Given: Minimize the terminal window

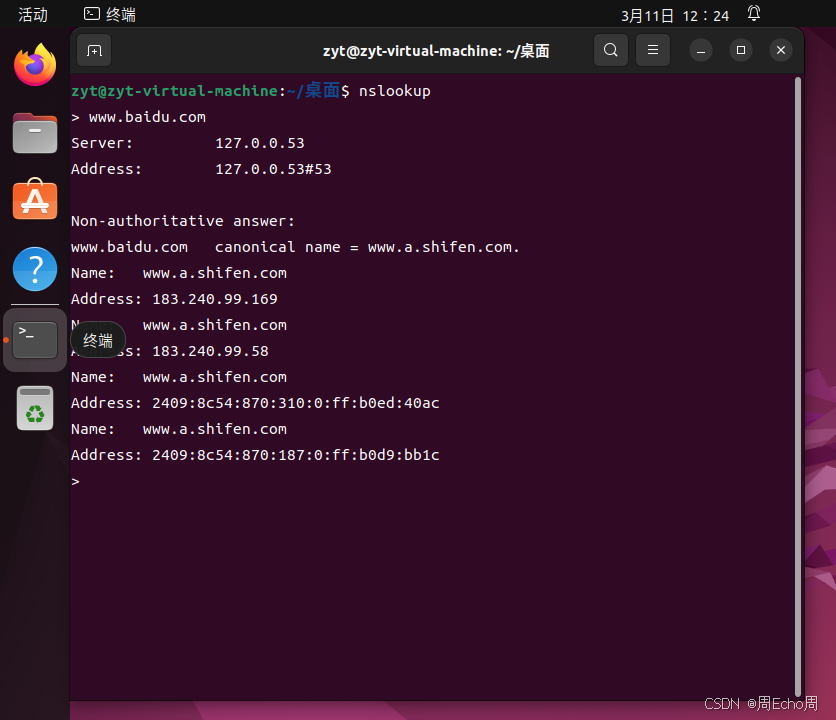Looking at the screenshot, I should [701, 51].
